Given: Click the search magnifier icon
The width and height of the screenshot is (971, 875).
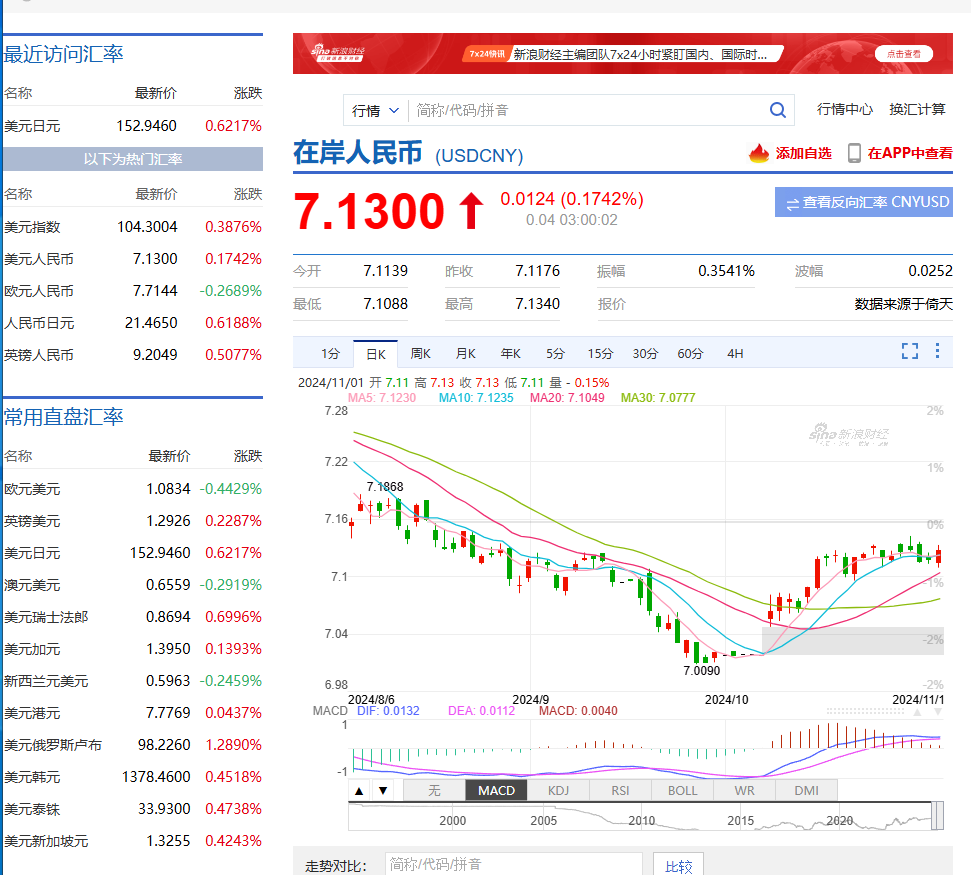Looking at the screenshot, I should [x=777, y=110].
